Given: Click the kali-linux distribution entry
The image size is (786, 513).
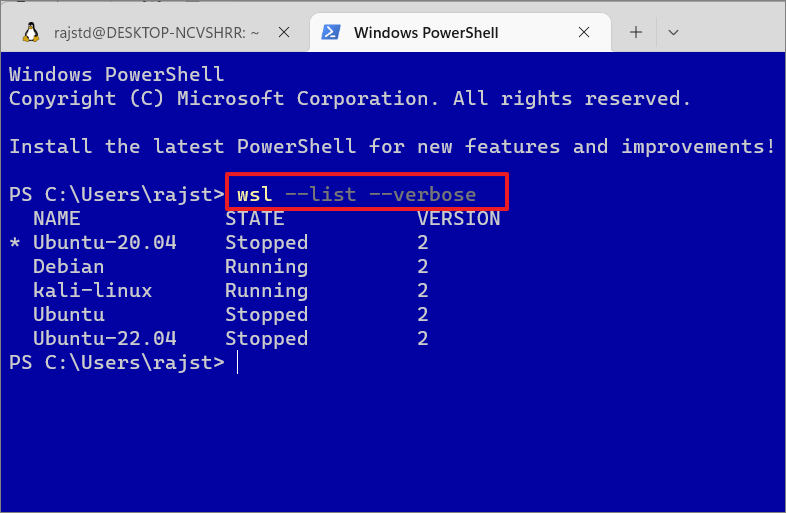Looking at the screenshot, I should pos(93,290).
